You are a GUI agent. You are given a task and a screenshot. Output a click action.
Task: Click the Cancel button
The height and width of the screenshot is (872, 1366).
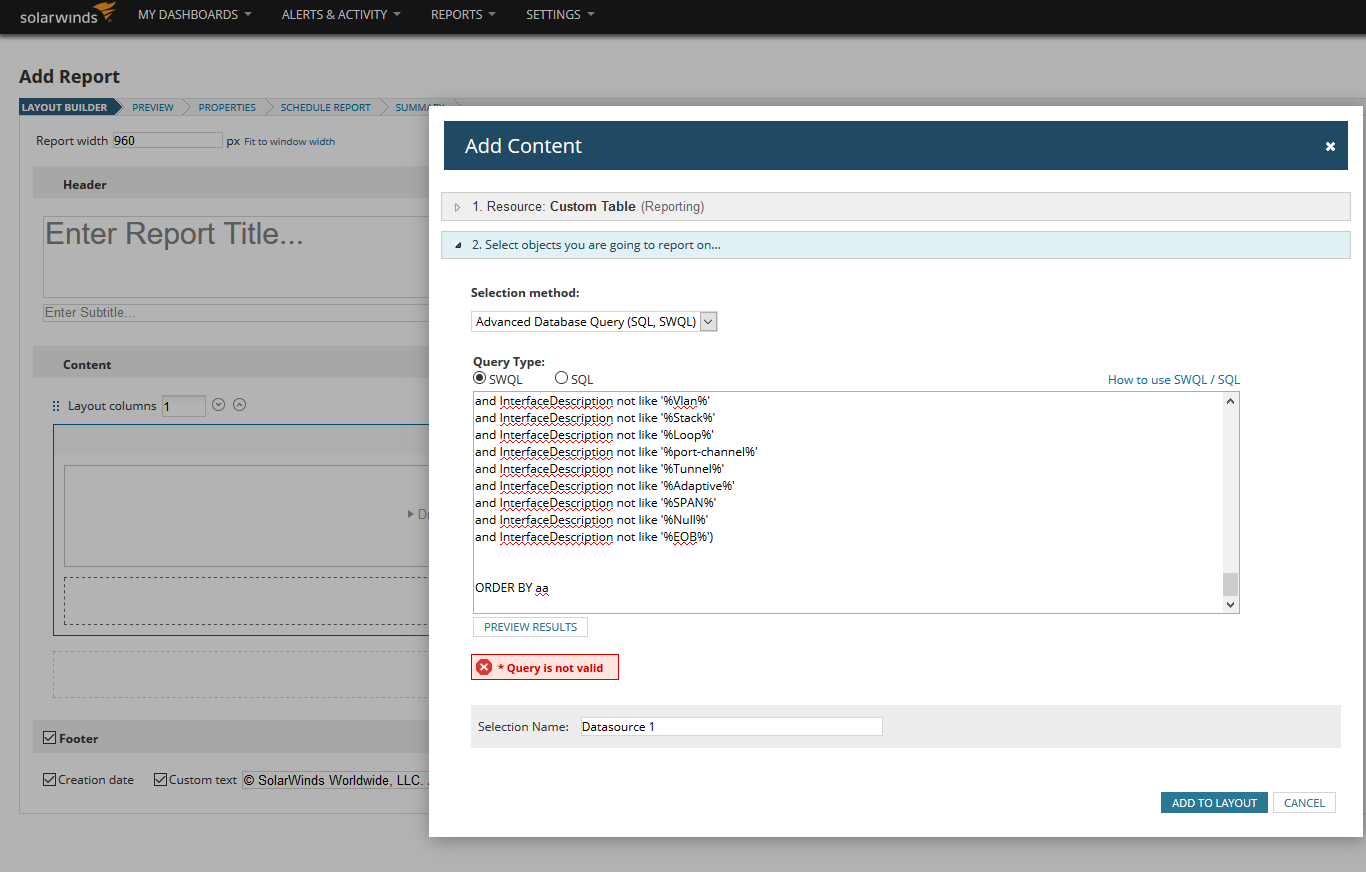coord(1304,803)
